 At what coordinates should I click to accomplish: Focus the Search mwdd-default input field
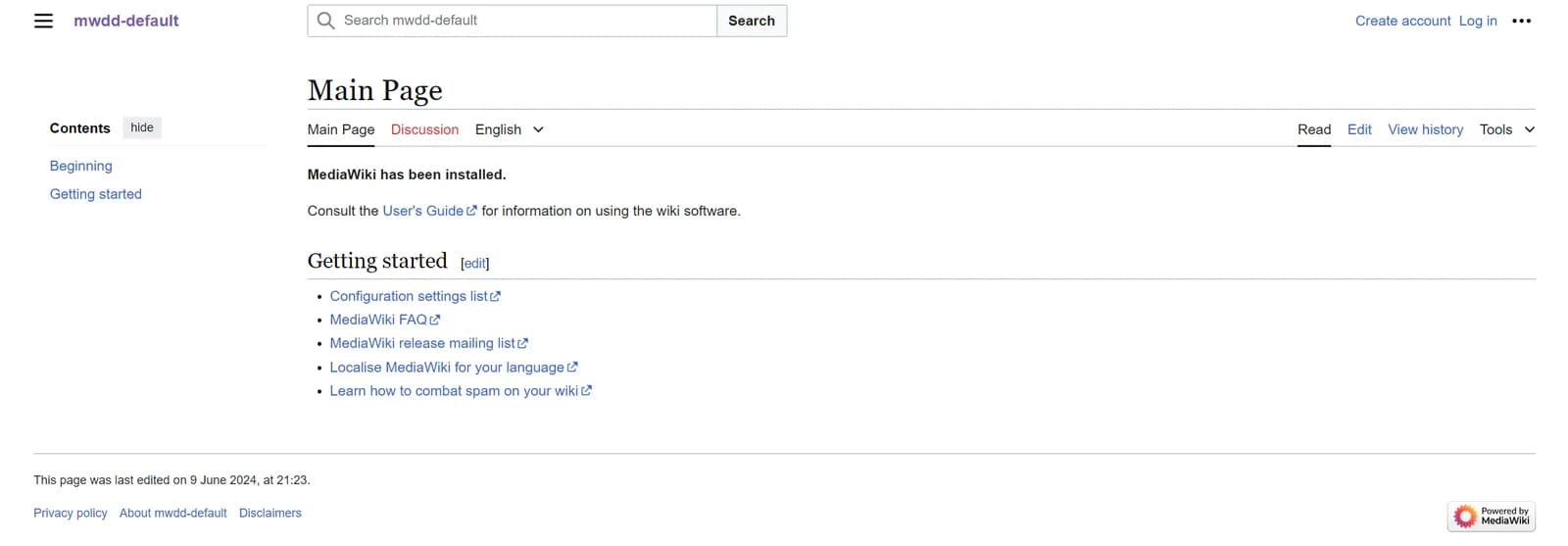pos(513,21)
